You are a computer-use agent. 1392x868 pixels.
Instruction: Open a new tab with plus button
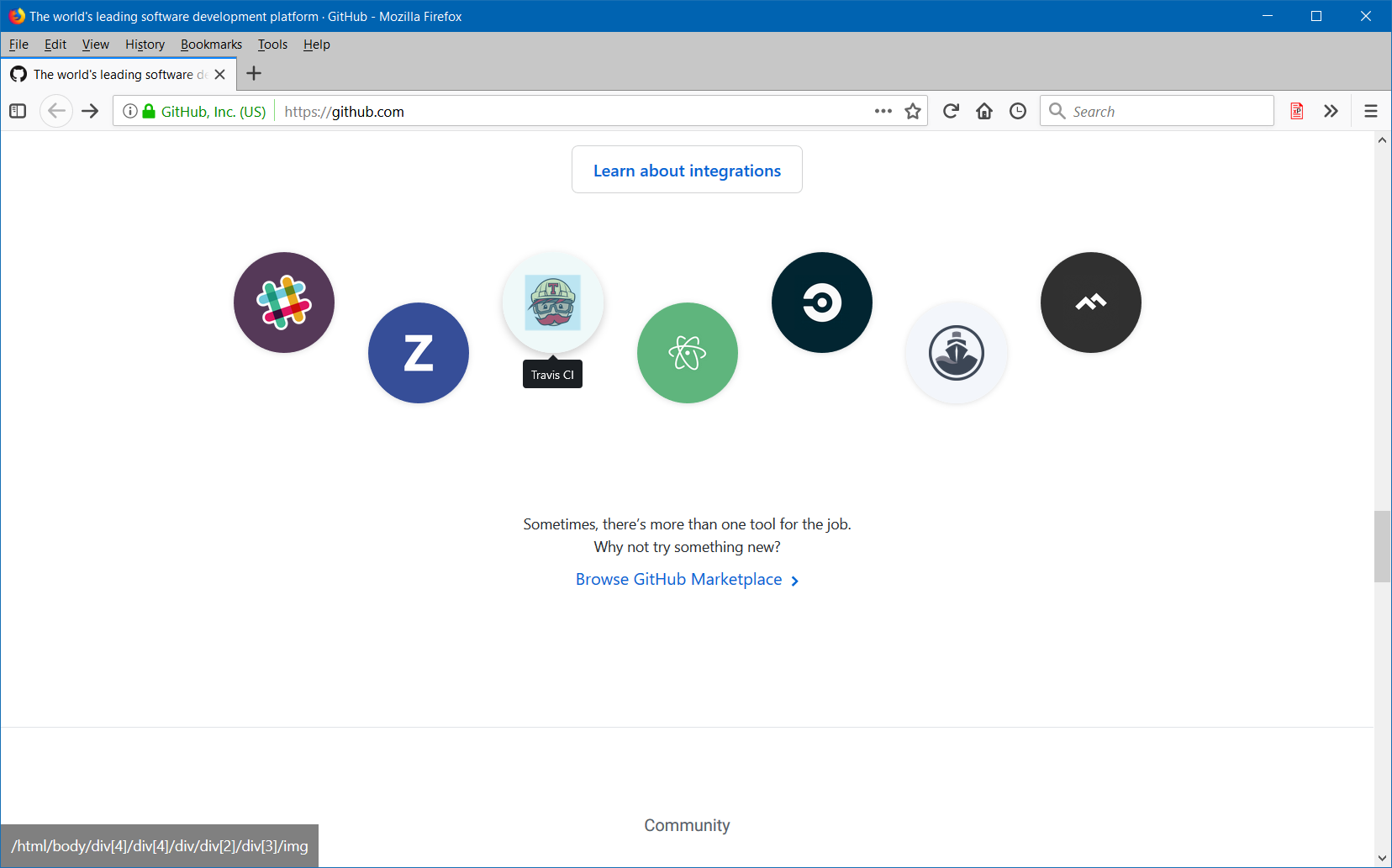click(x=254, y=74)
